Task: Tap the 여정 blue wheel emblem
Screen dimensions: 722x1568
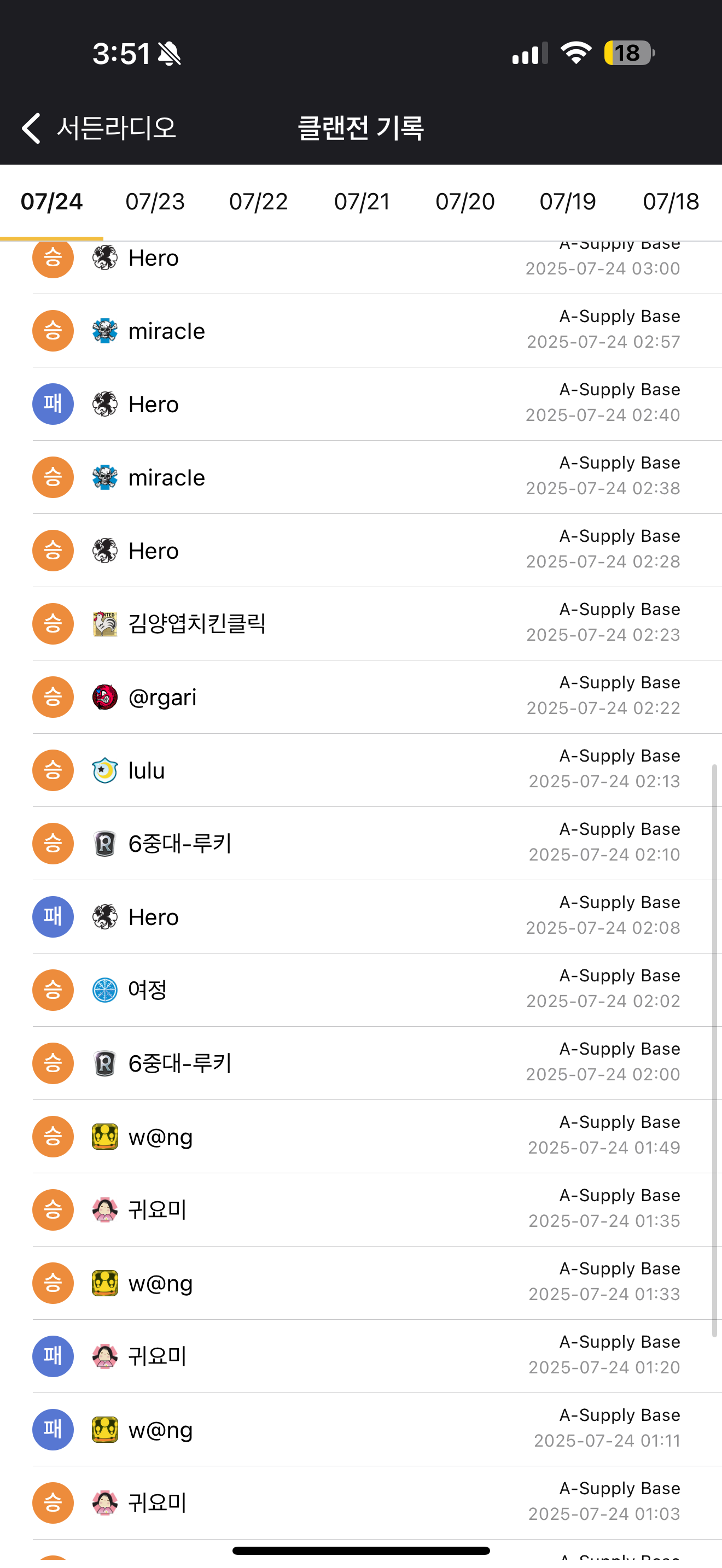Action: point(104,990)
